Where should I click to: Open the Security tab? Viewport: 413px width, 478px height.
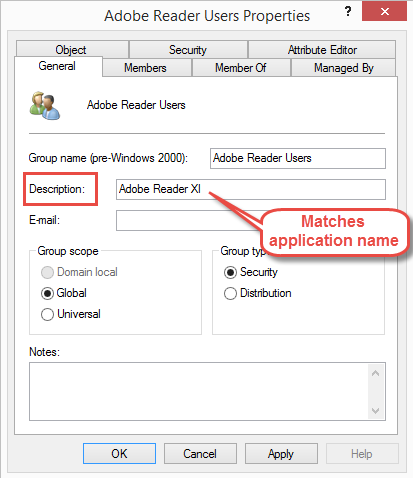click(x=188, y=50)
